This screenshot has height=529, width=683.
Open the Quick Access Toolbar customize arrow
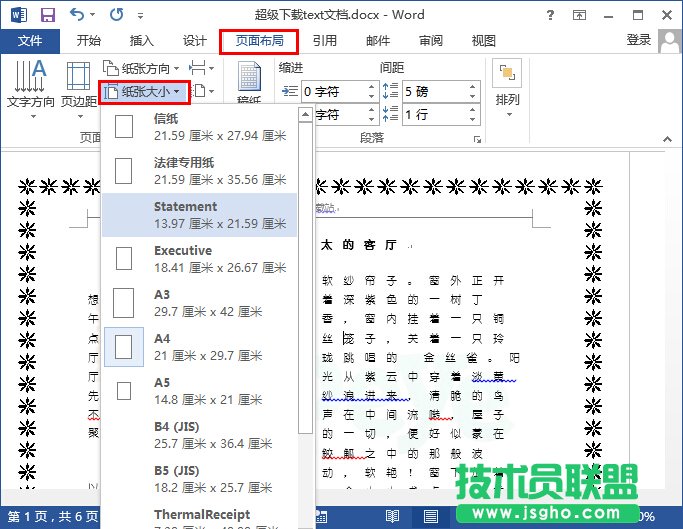(140, 16)
